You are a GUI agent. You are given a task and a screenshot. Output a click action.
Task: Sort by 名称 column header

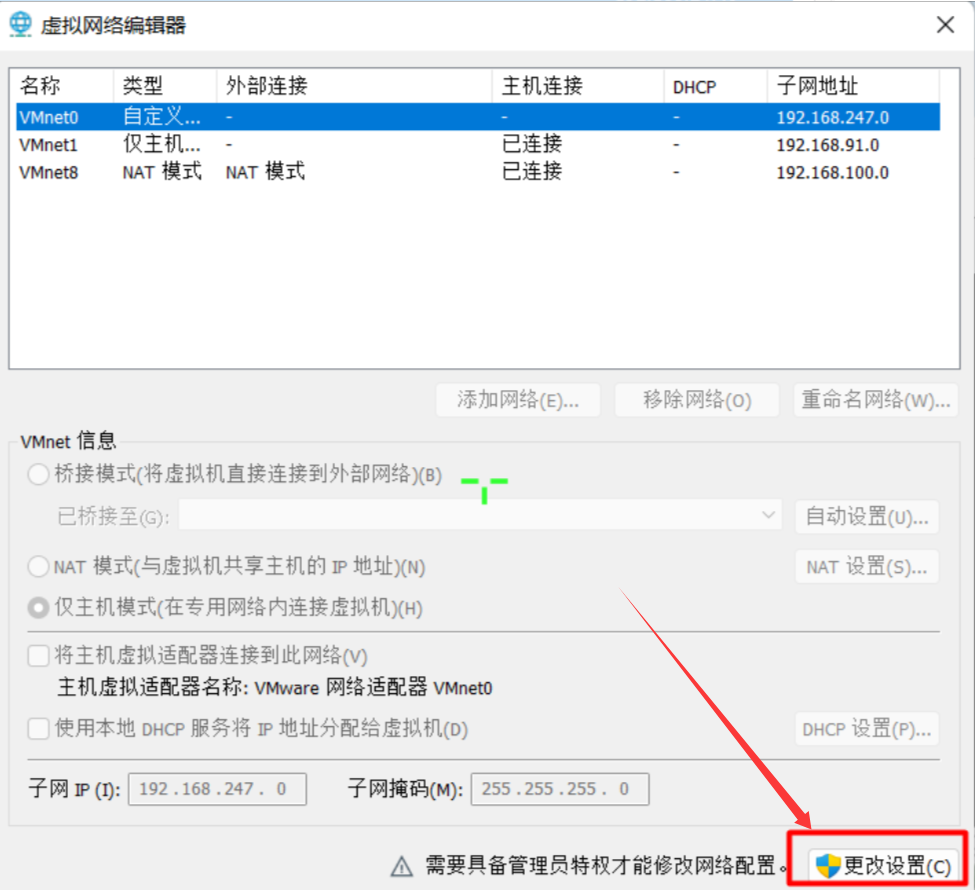click(x=64, y=86)
